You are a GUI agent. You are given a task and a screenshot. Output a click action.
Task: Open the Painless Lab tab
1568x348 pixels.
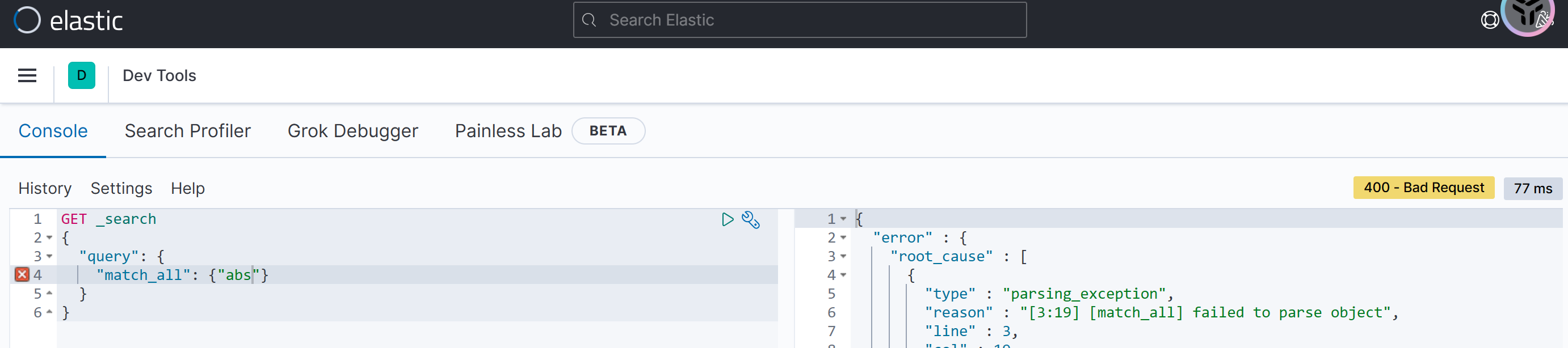508,131
